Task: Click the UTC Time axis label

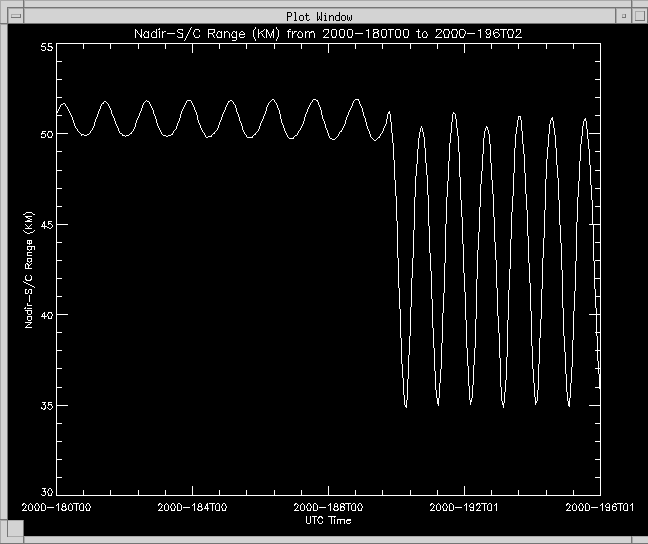Action: (x=328, y=520)
